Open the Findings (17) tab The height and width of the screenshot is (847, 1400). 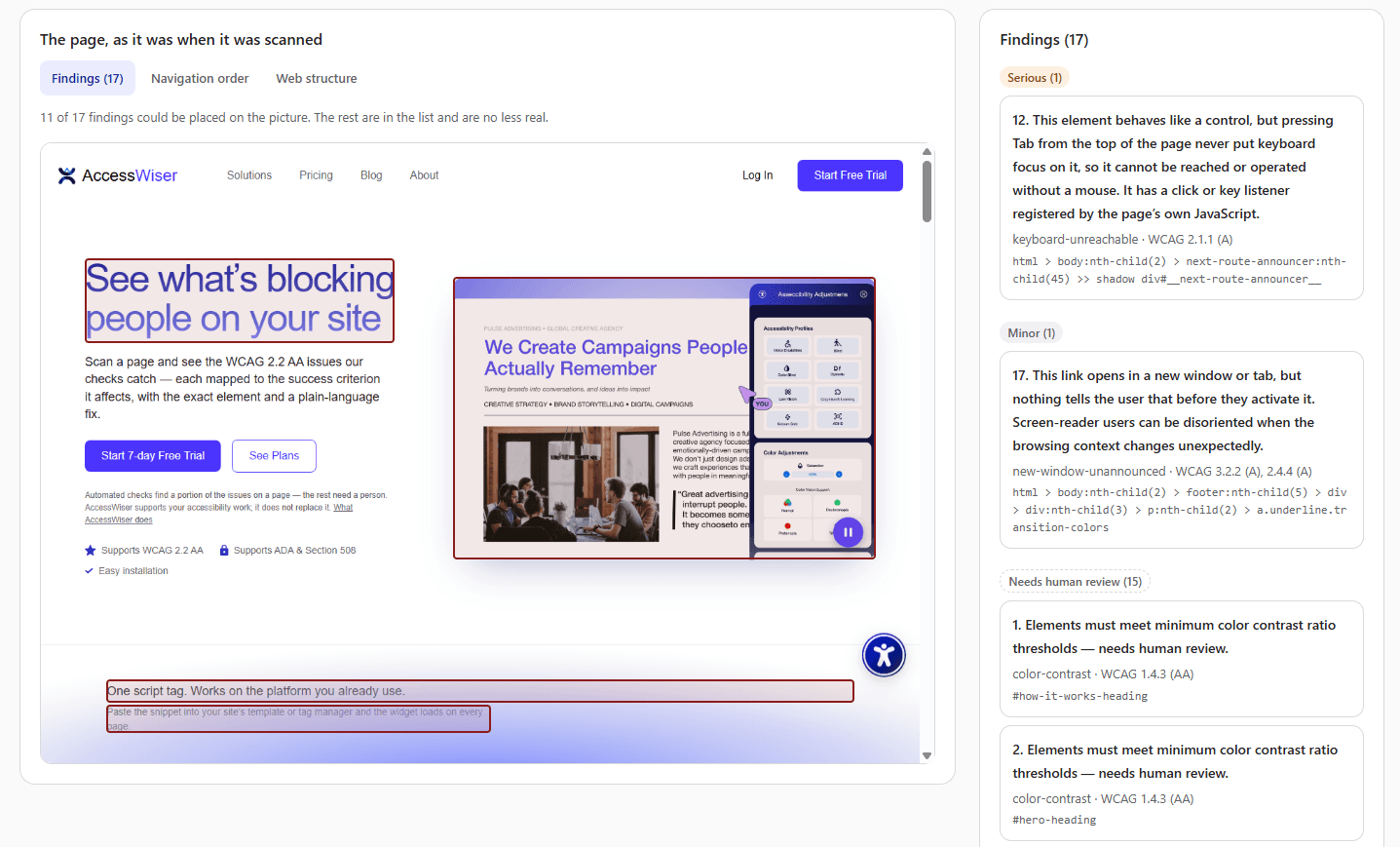[x=88, y=79]
